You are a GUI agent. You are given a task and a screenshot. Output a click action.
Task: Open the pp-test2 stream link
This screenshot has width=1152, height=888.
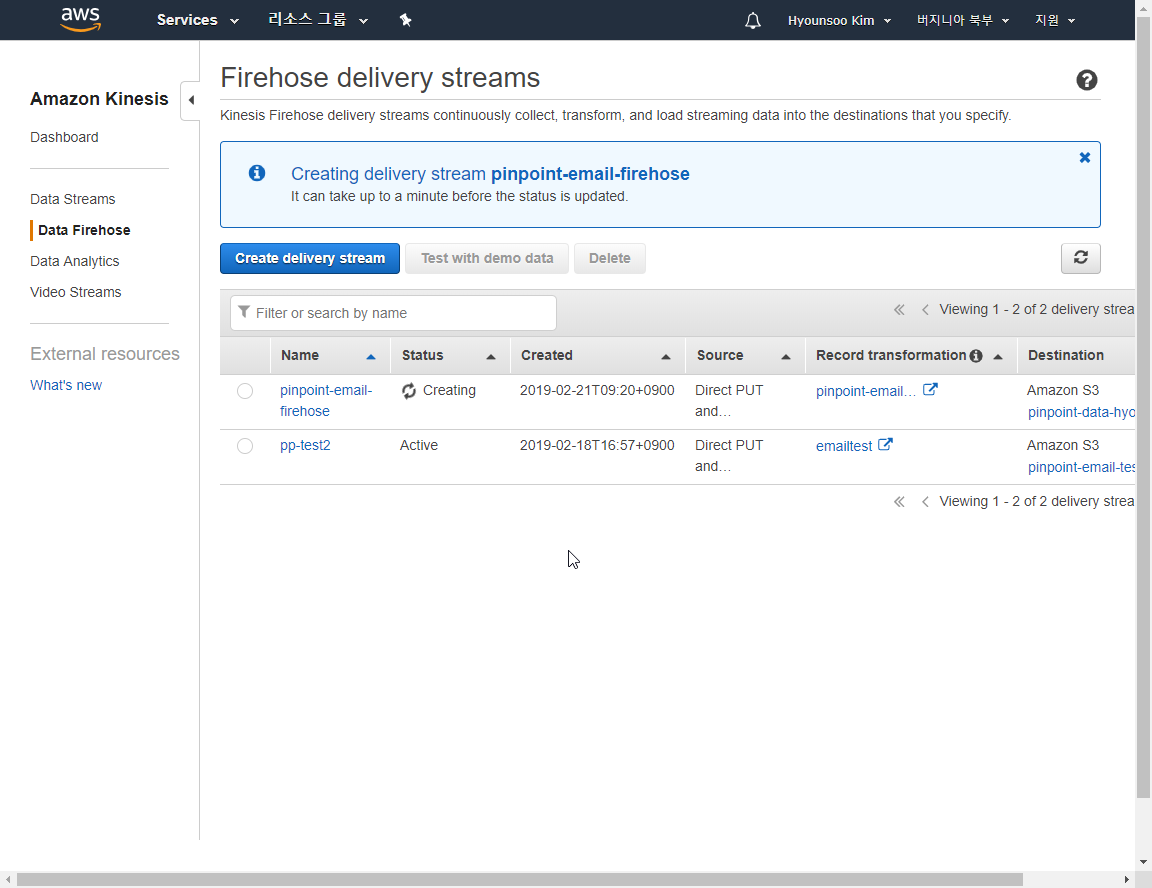[x=305, y=445]
